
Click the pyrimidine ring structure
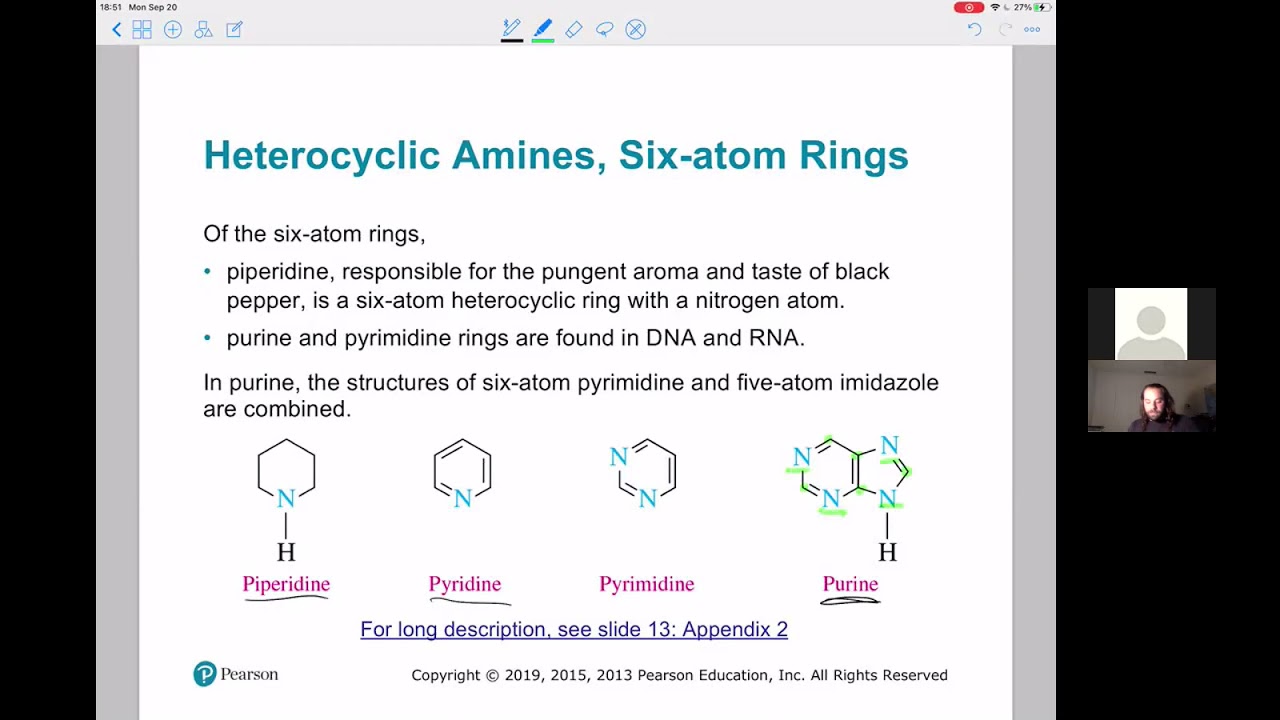pos(645,473)
